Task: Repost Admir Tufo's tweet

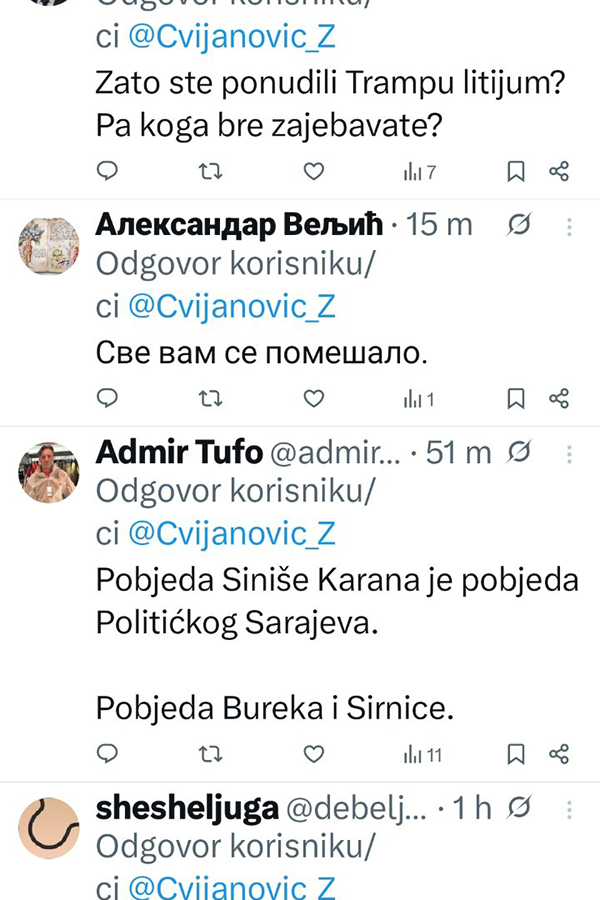Action: pos(209,753)
